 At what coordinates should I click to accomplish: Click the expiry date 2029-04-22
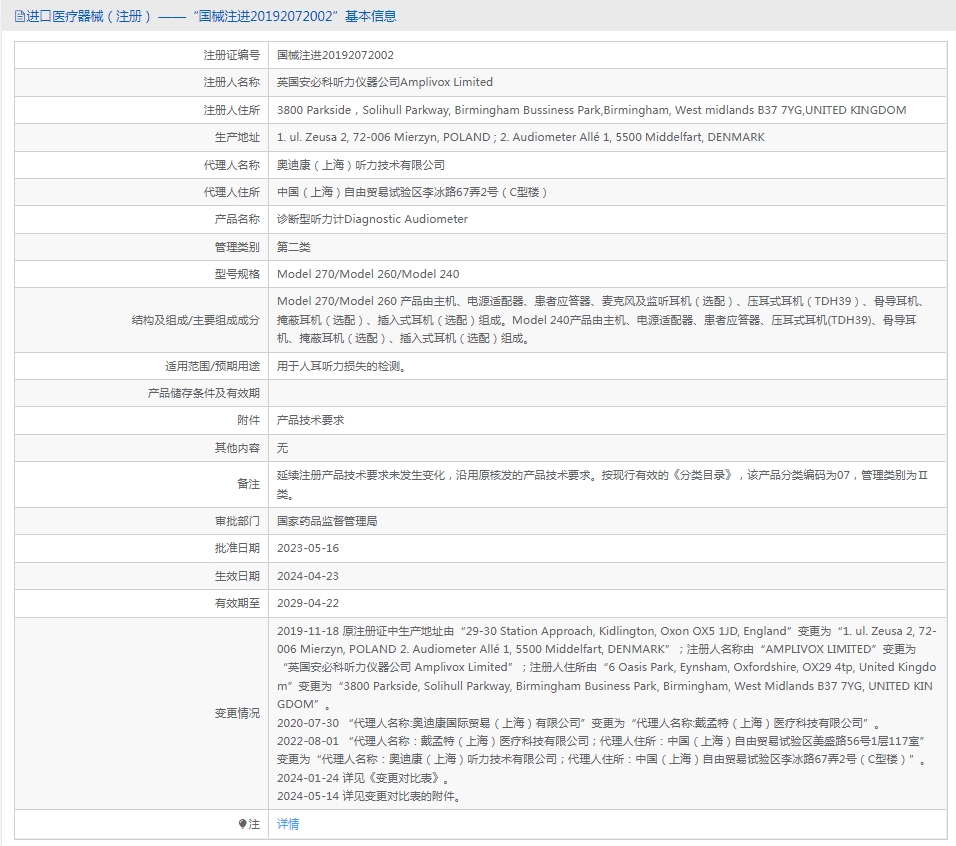tap(308, 603)
